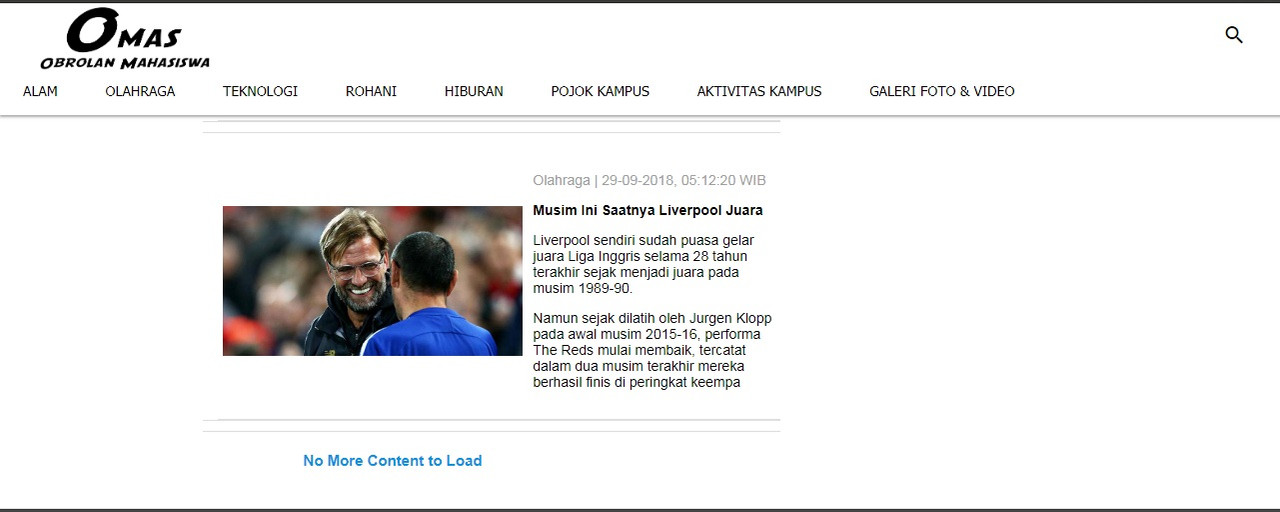Click the Klopp article thumbnail image
1280x512 pixels.
372,281
